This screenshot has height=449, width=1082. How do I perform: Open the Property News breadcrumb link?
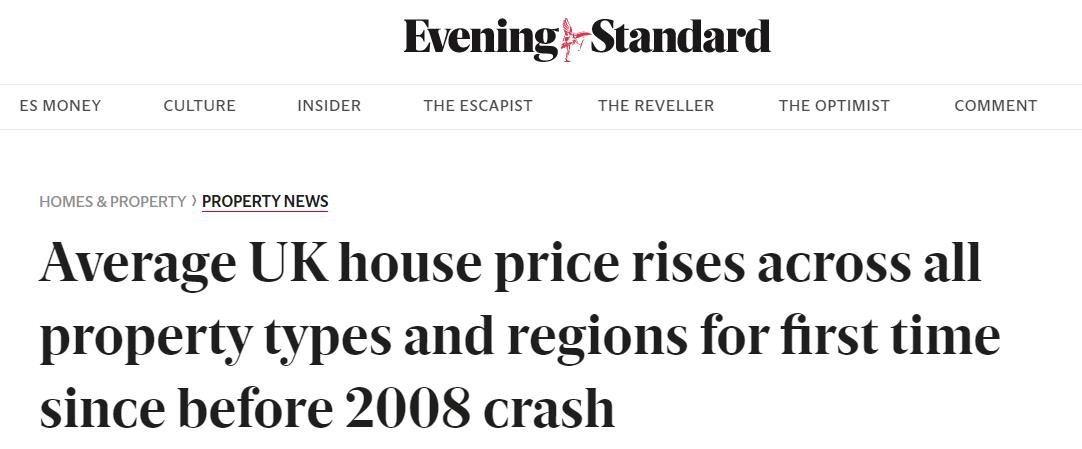click(x=265, y=201)
